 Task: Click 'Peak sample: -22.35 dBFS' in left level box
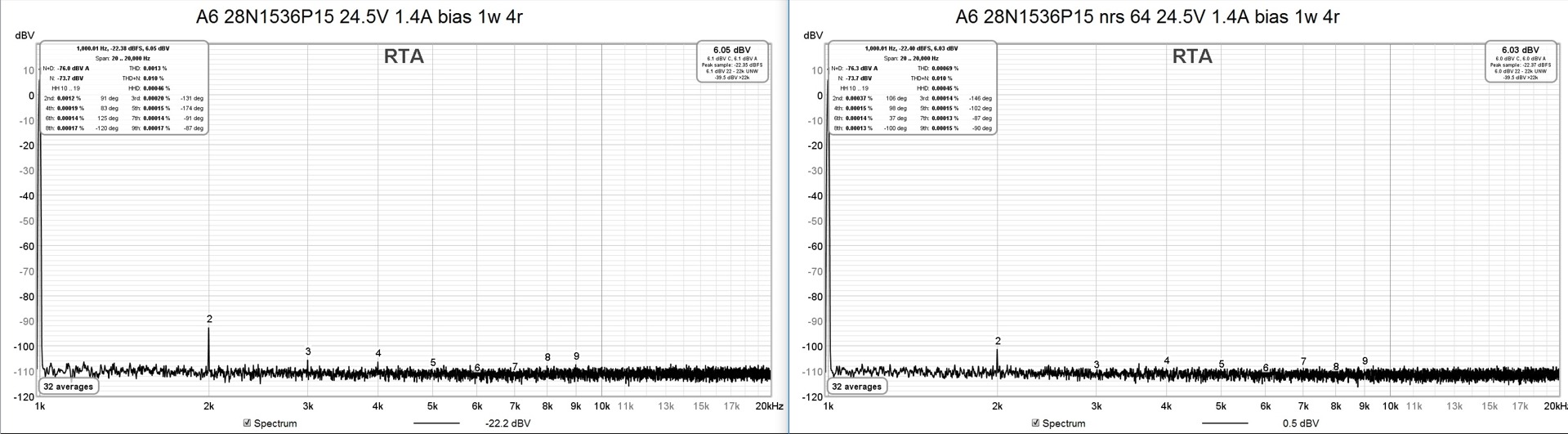732,65
